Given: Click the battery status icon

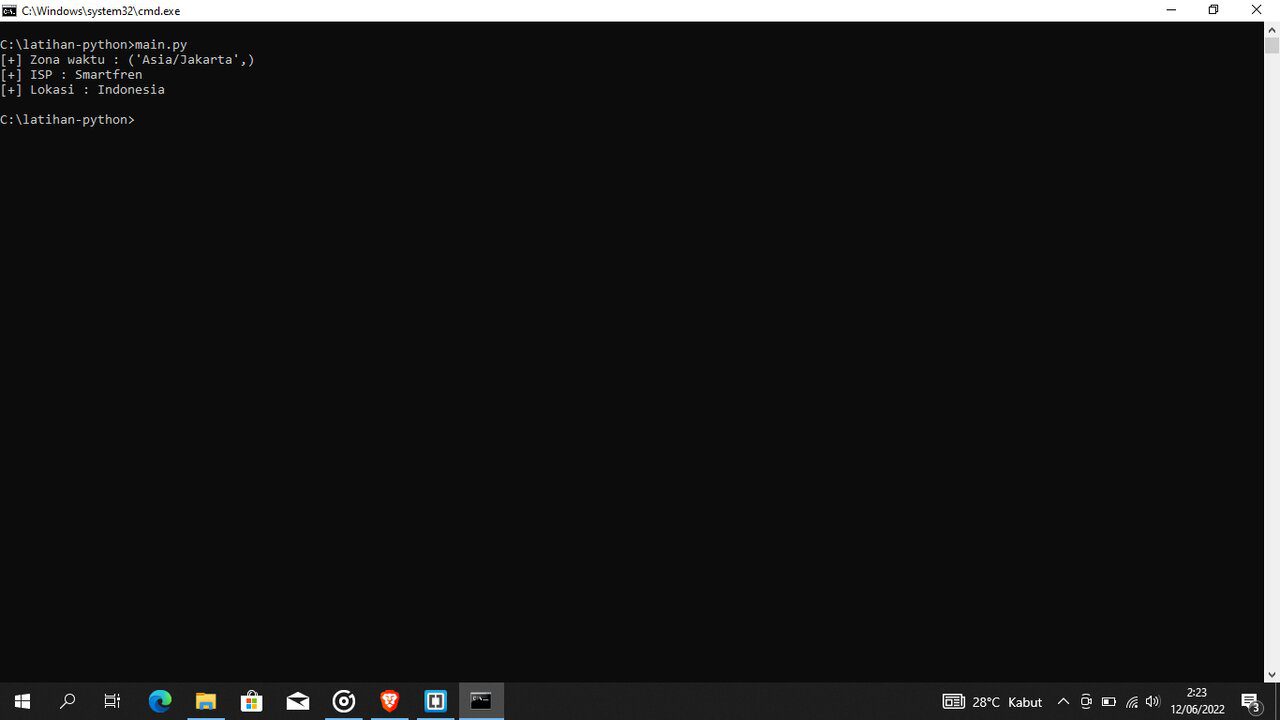Looking at the screenshot, I should 1108,702.
